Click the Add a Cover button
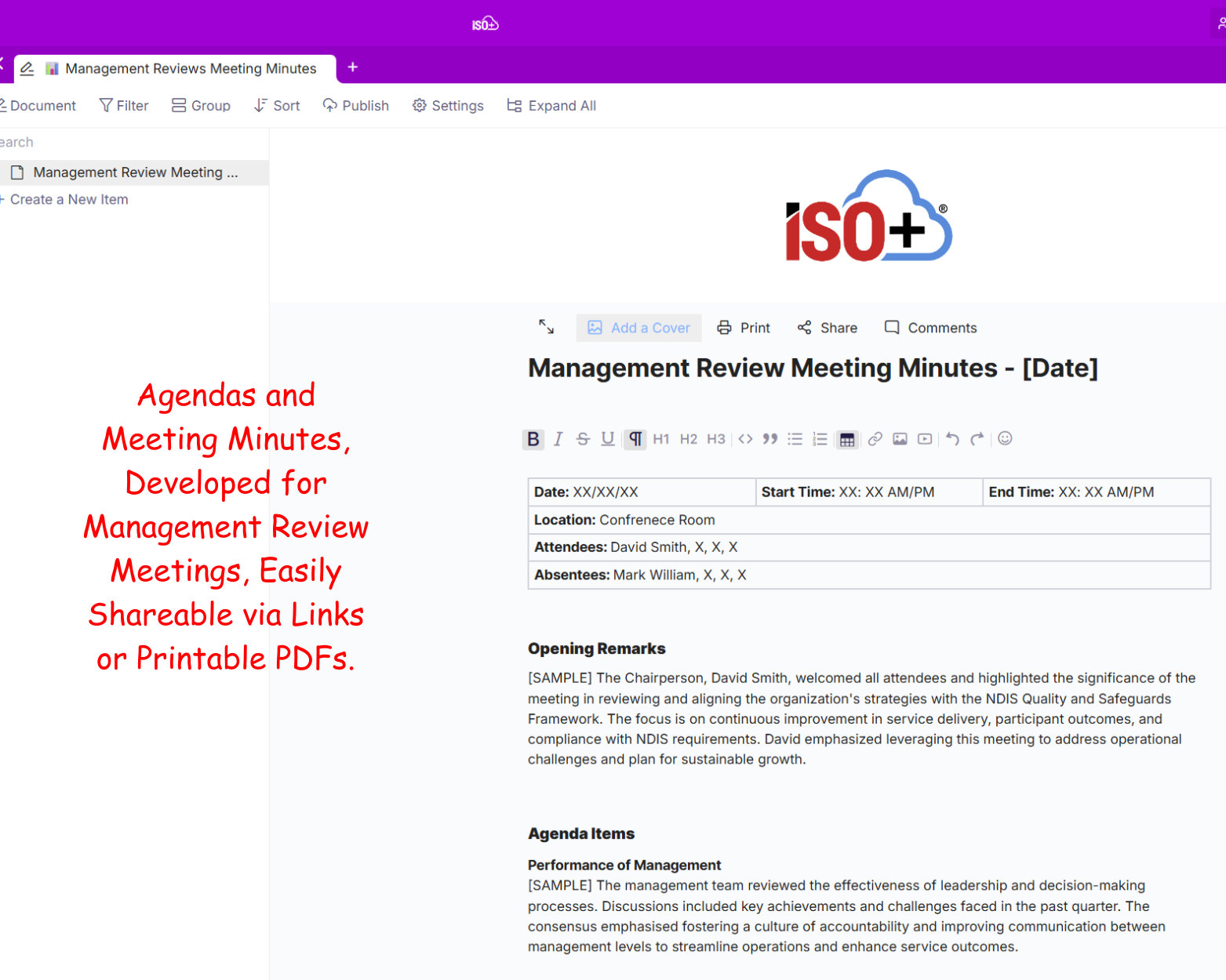The height and width of the screenshot is (980, 1226). pos(638,328)
